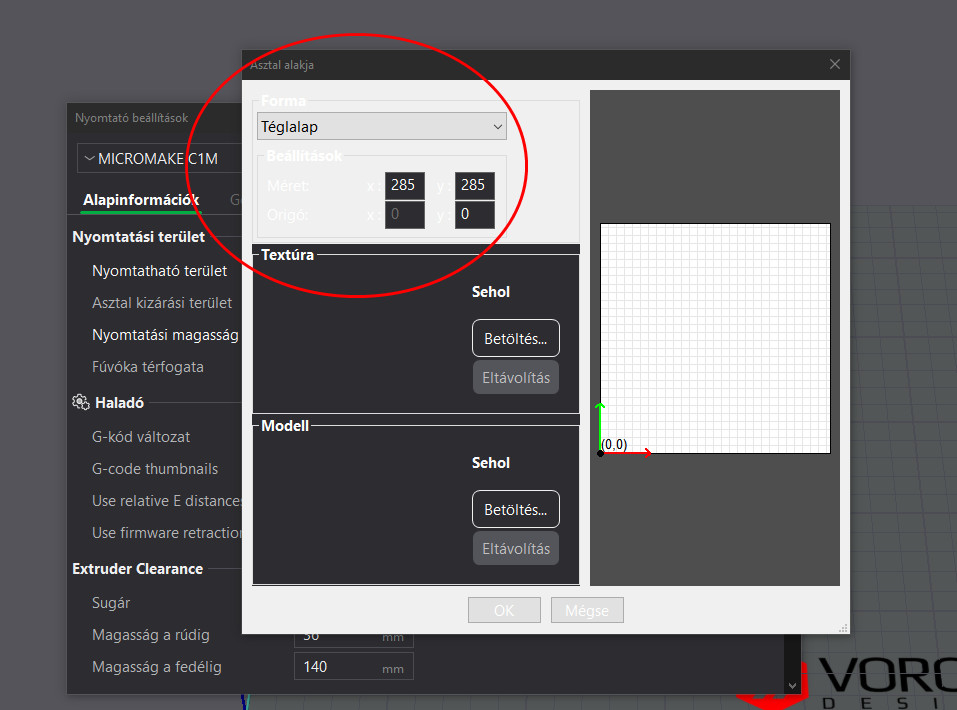Select Asztal kizárási terület in the sidebar

point(162,302)
